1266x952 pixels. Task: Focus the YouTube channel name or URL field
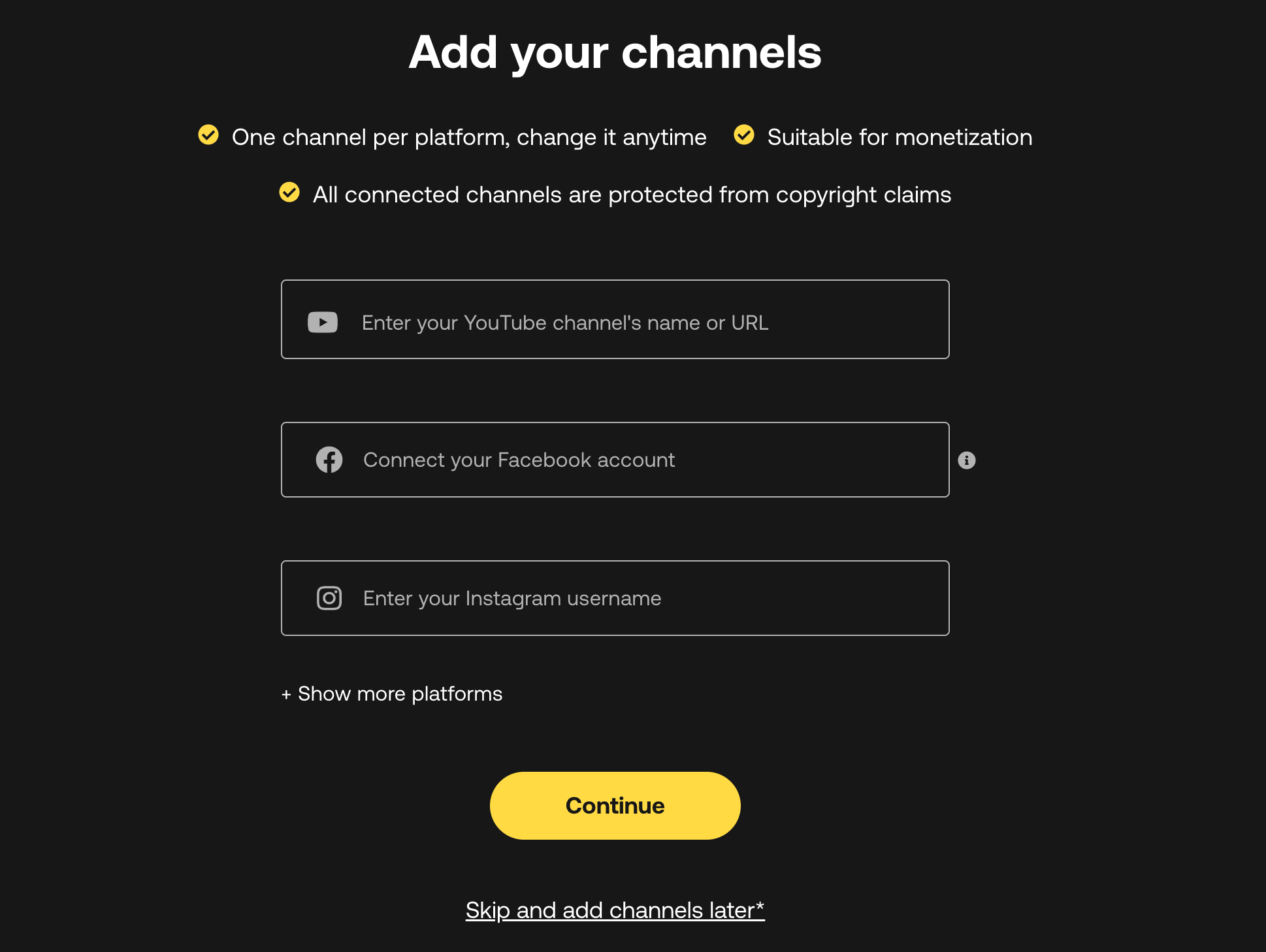click(x=615, y=319)
